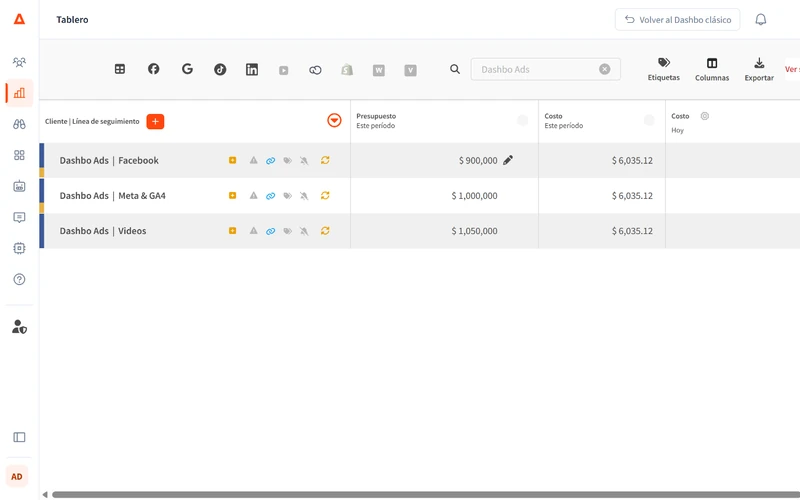Click blue link icon on Facebook row

pyautogui.click(x=270, y=161)
